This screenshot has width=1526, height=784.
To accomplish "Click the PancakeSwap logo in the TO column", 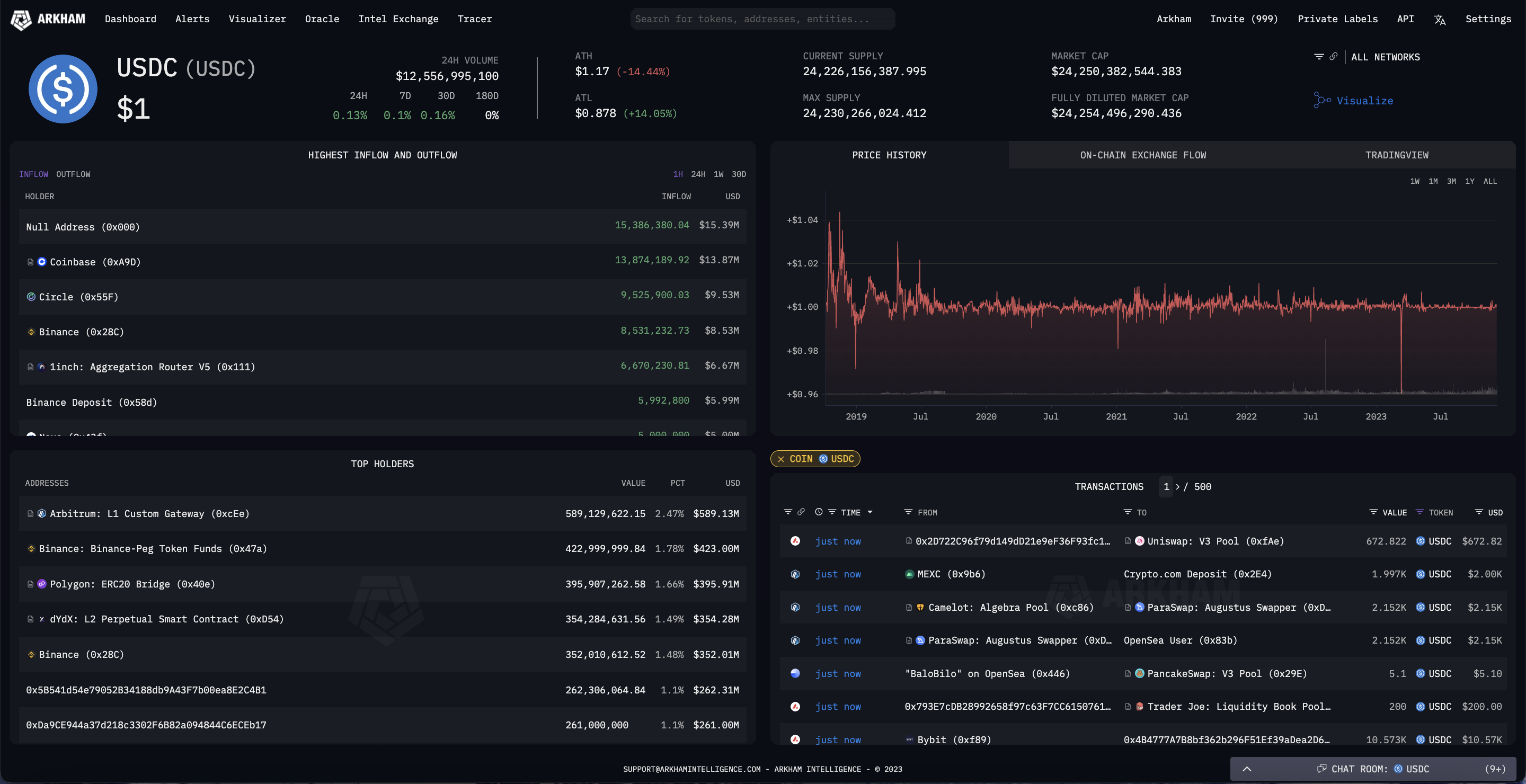I will pyautogui.click(x=1139, y=673).
